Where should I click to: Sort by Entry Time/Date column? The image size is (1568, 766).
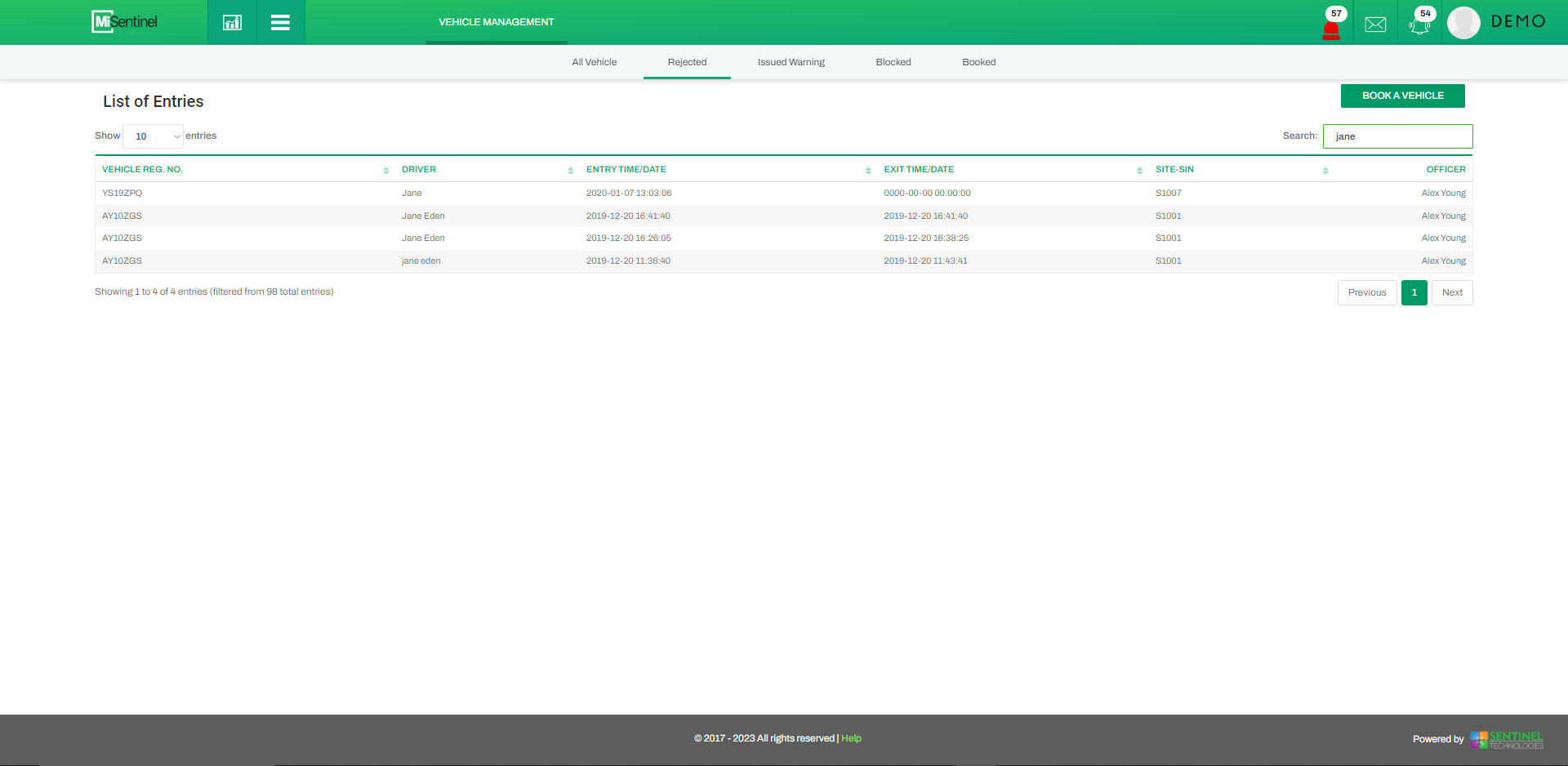tap(626, 170)
